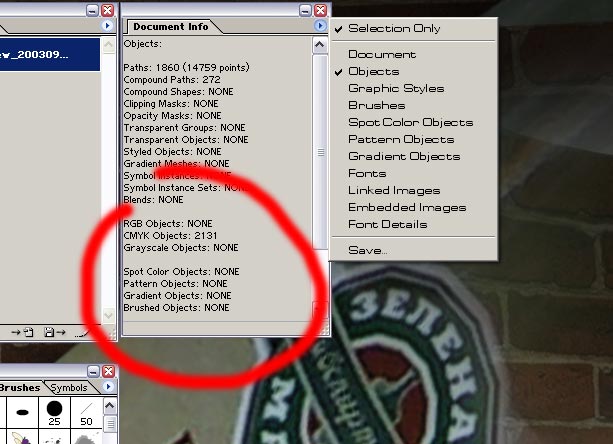Click the left panel scroll up arrow
Viewport: 613px width, 444px height.
click(x=108, y=45)
